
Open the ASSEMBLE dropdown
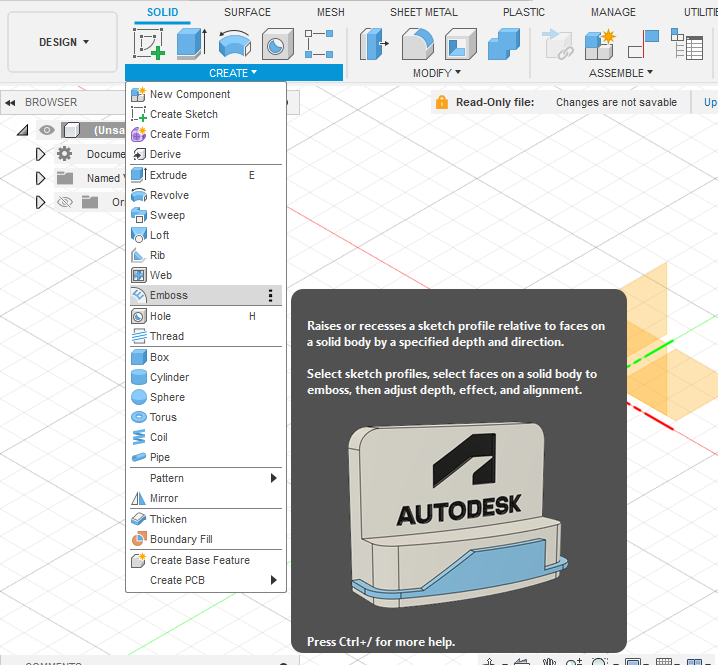coord(620,73)
